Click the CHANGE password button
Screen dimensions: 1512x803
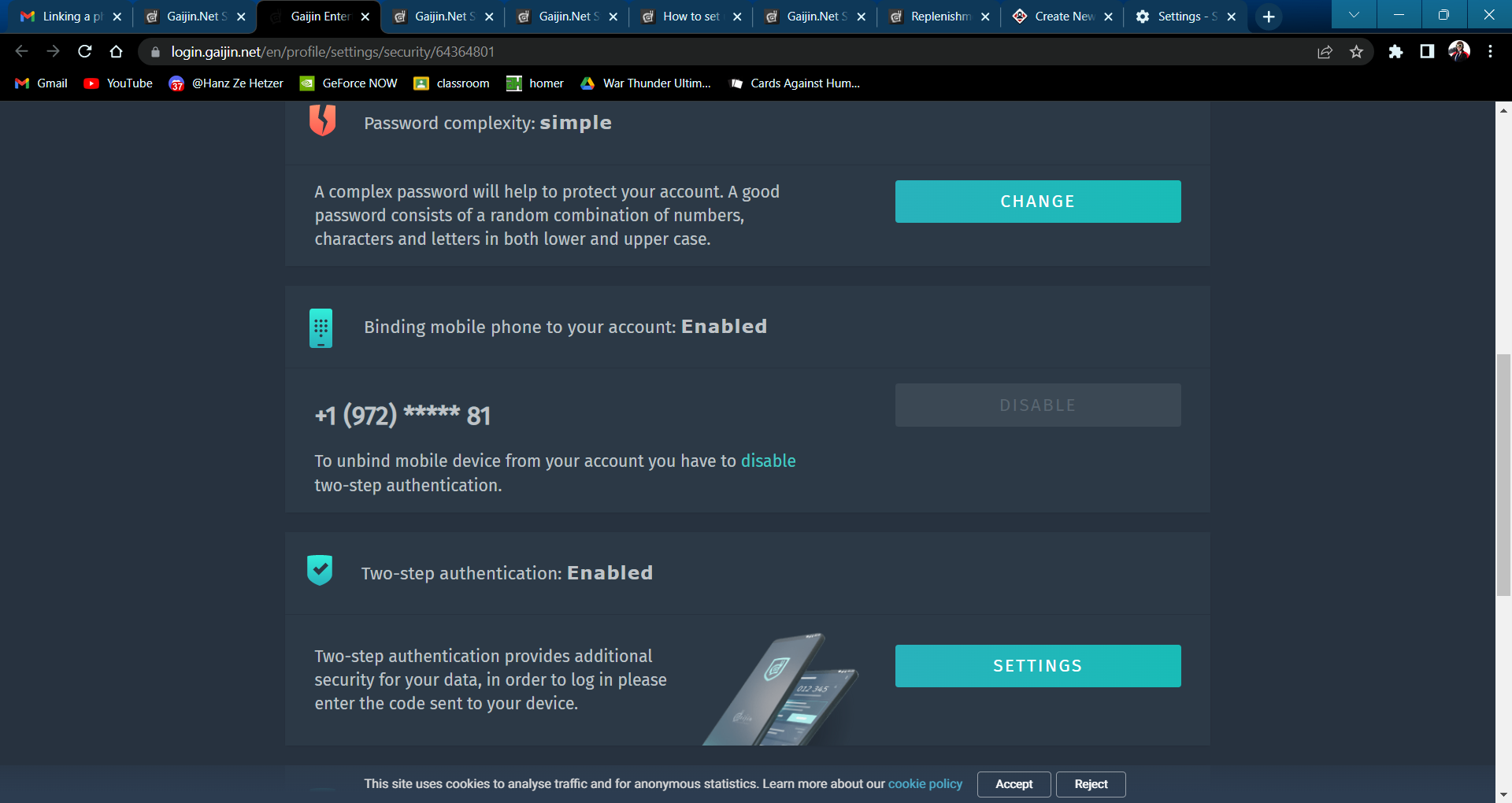(x=1037, y=202)
